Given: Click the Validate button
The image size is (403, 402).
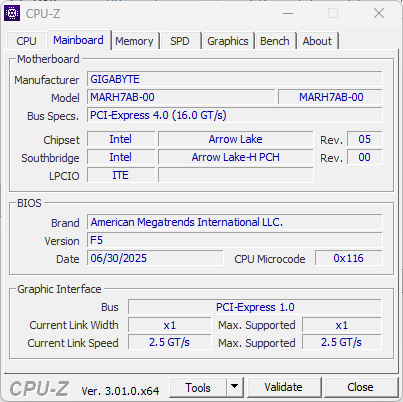Looking at the screenshot, I should (x=284, y=387).
